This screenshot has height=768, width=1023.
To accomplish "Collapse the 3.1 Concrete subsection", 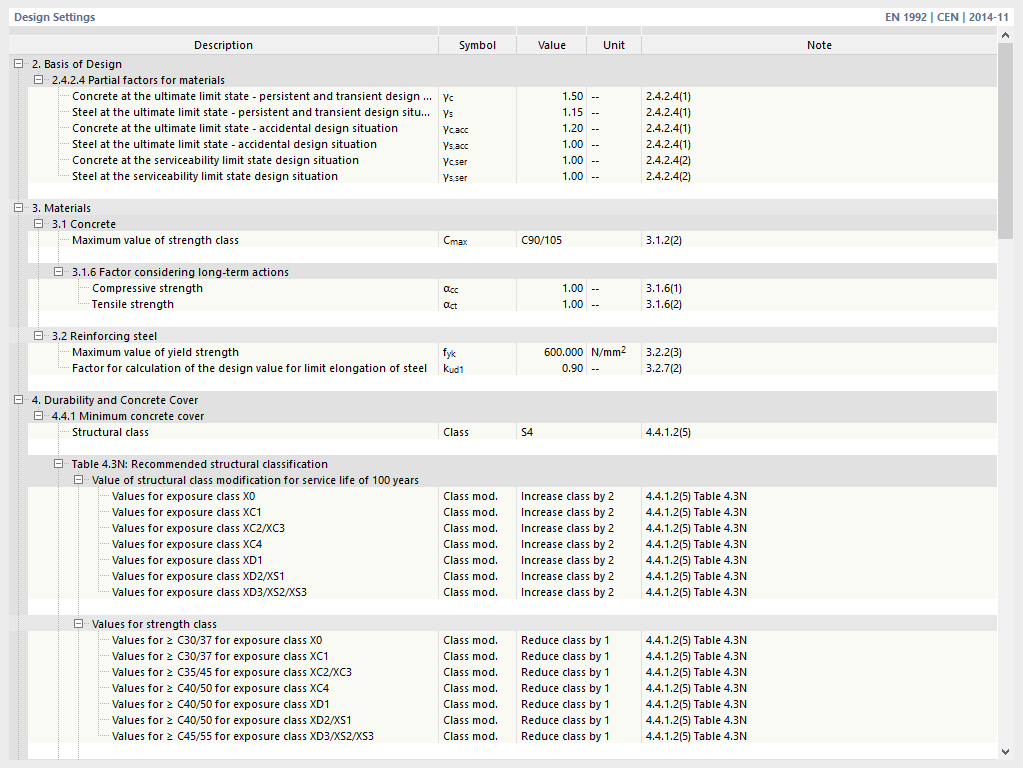I will (39, 224).
